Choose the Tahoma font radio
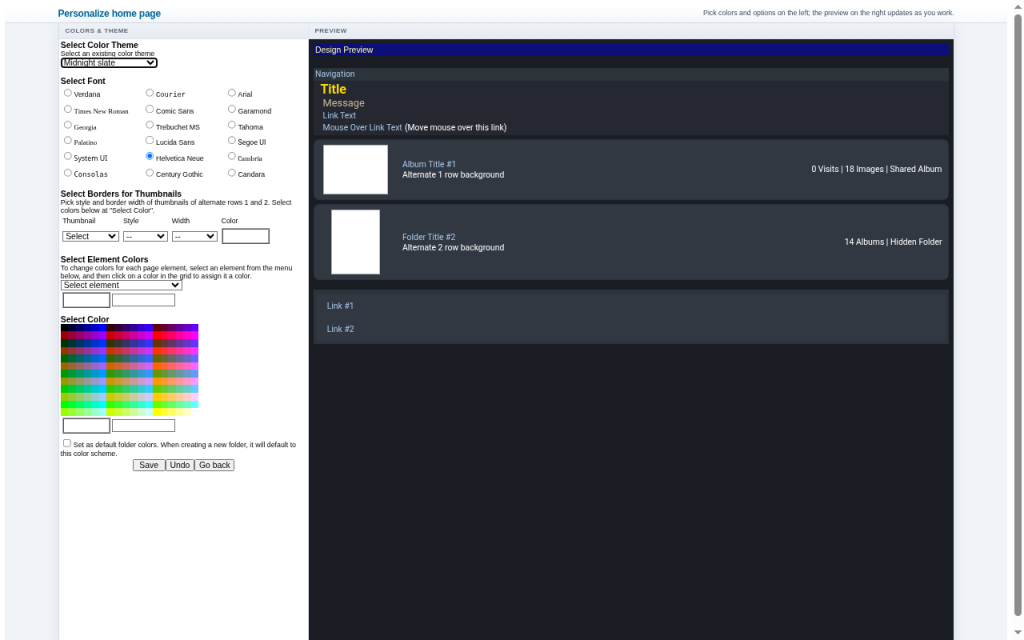 click(232, 125)
